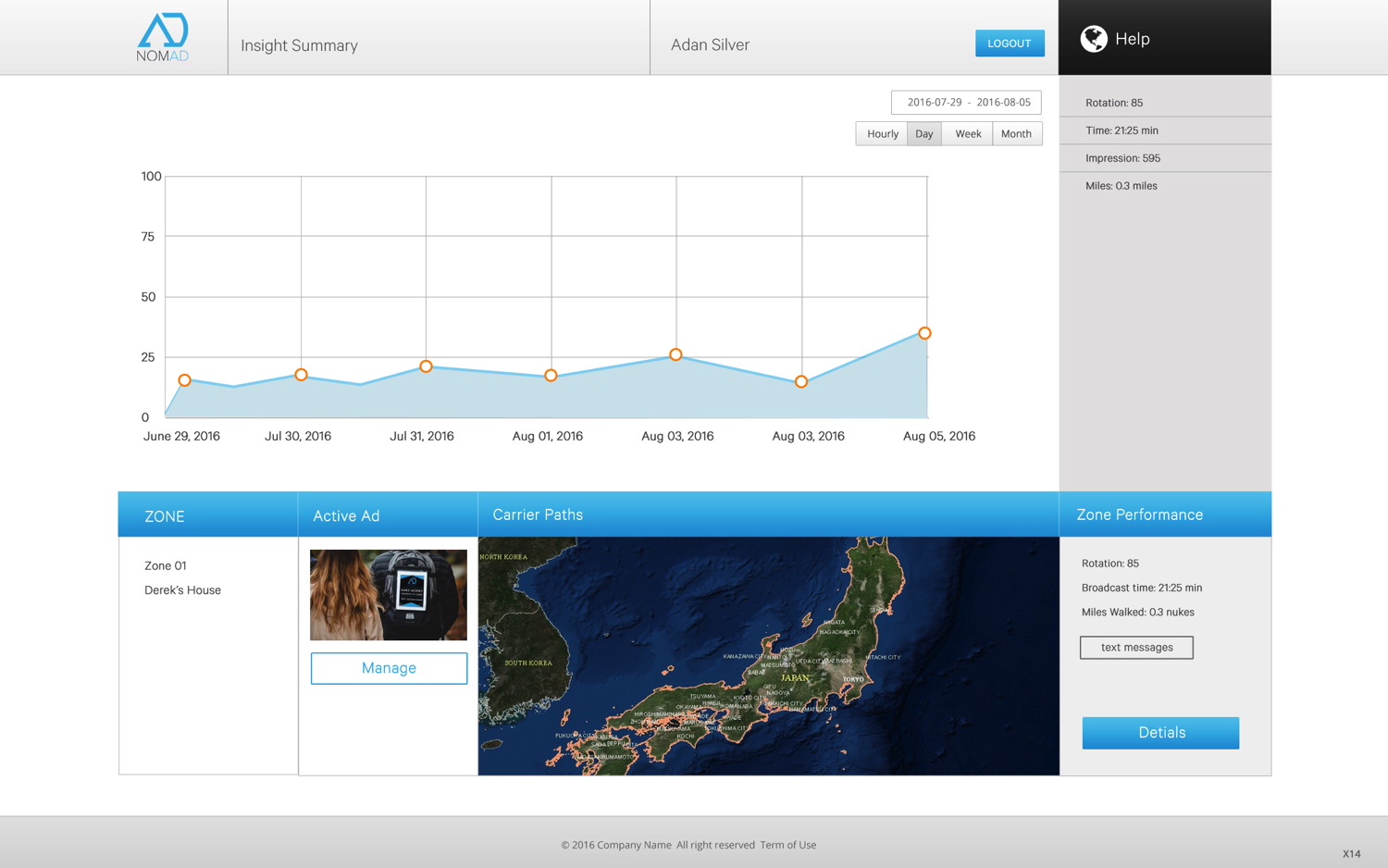Click the Manage button under Active Ad
1388x868 pixels.
pyautogui.click(x=389, y=668)
